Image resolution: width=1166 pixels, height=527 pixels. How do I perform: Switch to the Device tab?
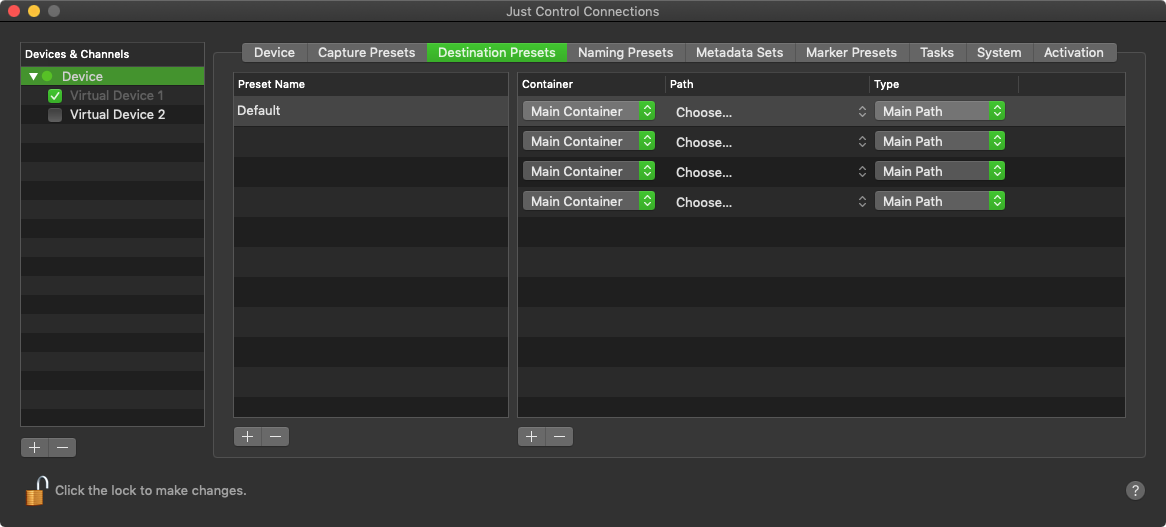274,53
